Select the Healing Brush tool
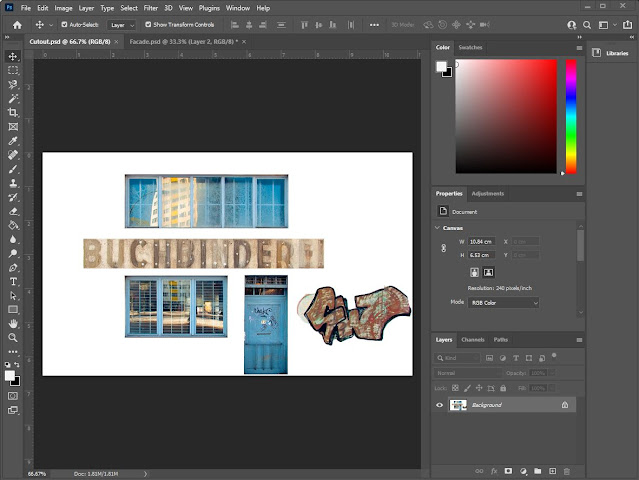This screenshot has width=639, height=480. (x=13, y=155)
